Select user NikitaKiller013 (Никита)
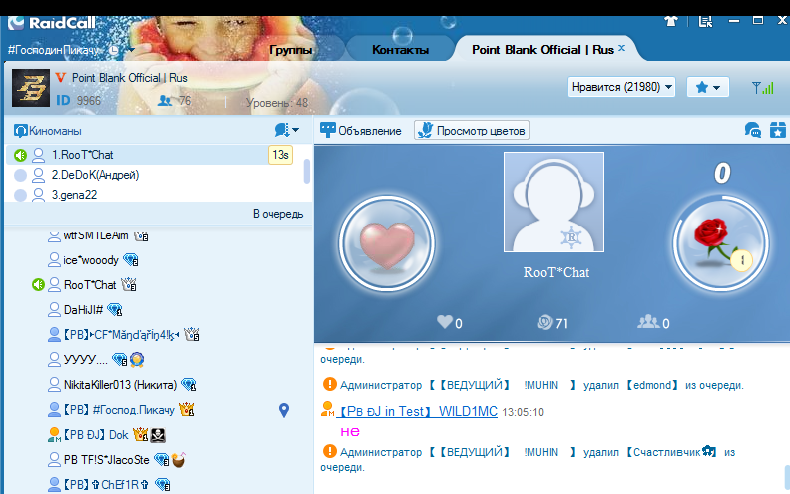This screenshot has height=494, width=790. pos(120,385)
